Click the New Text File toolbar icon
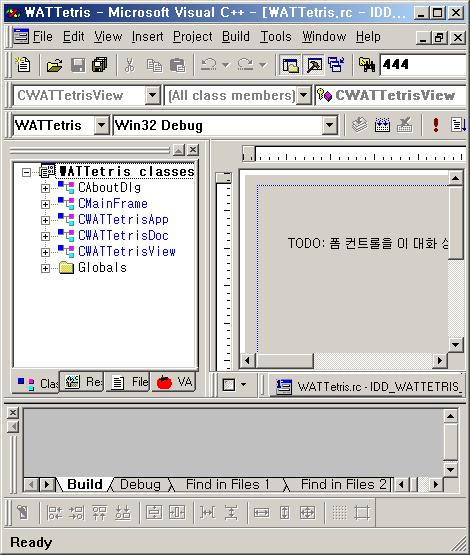Screen dimensions: 470x555 (x=23, y=65)
